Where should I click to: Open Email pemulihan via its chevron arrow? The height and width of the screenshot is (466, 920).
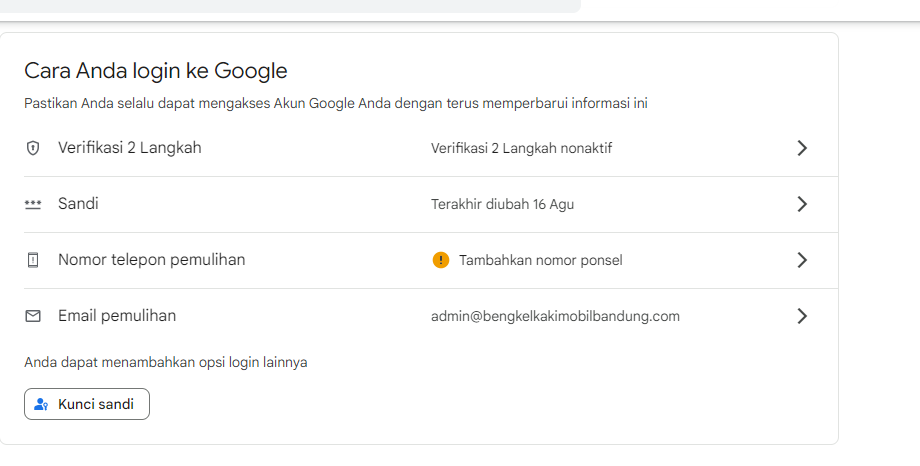(802, 316)
